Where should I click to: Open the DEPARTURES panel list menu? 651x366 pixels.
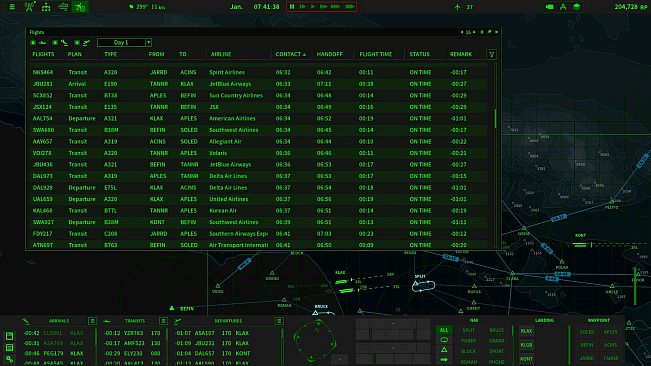279,321
